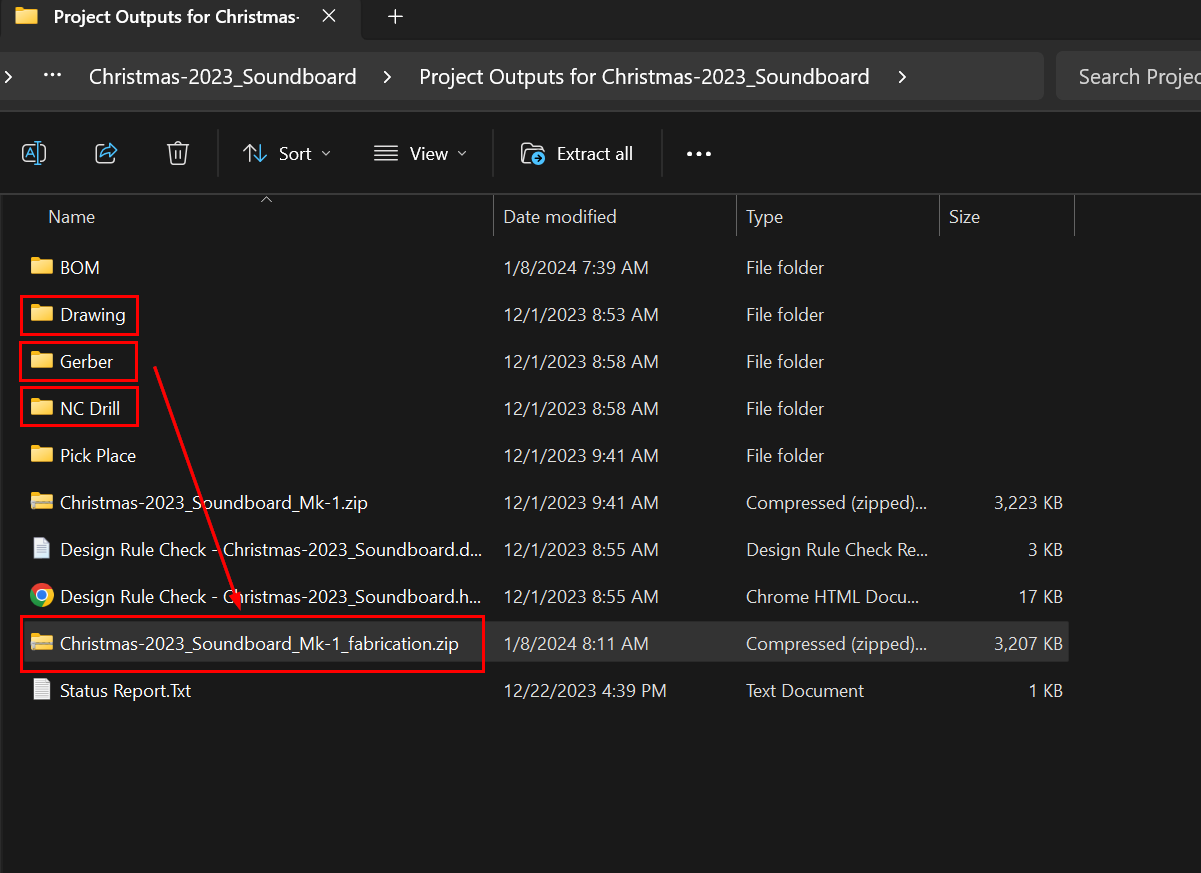Click the Share icon in toolbar
Viewport: 1201px width, 873px height.
click(x=106, y=153)
